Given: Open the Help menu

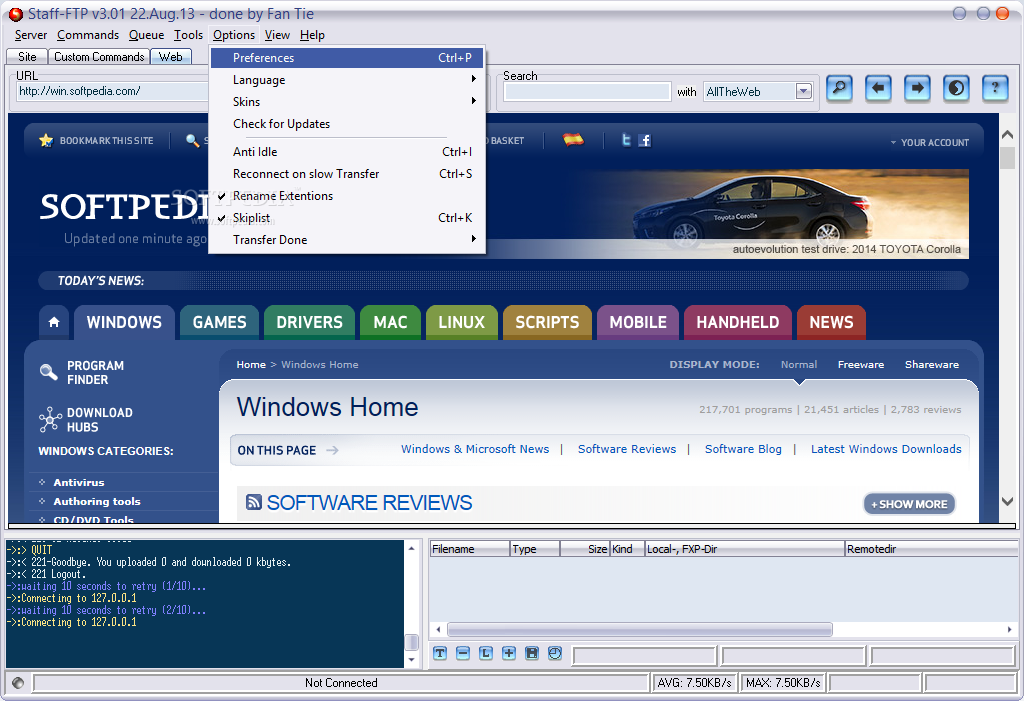Looking at the screenshot, I should [x=312, y=35].
